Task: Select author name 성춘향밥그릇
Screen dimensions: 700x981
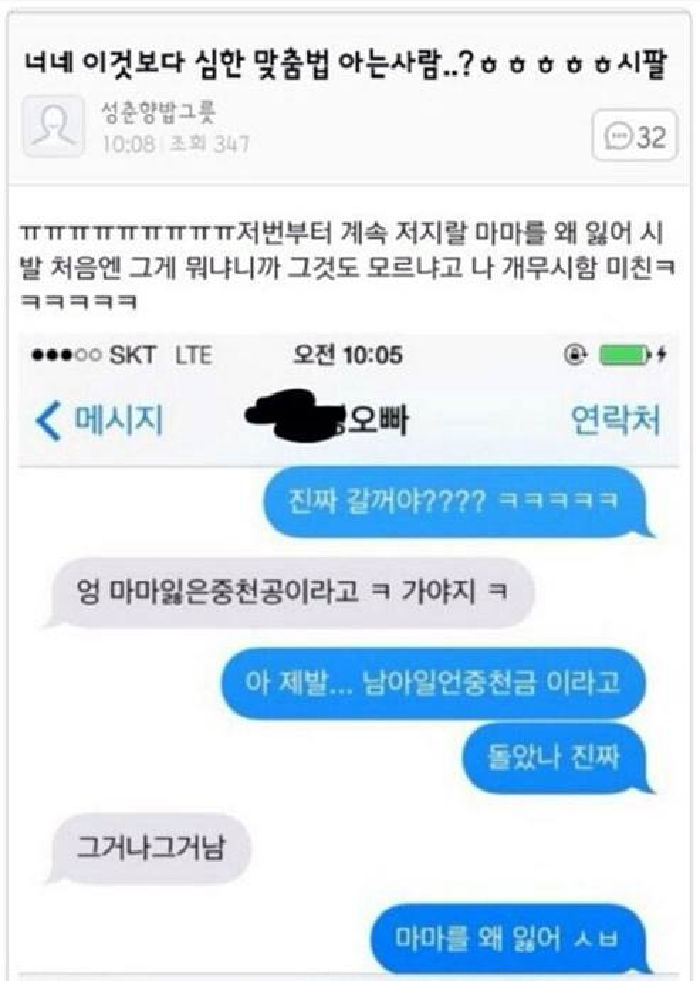Action: coord(158,113)
